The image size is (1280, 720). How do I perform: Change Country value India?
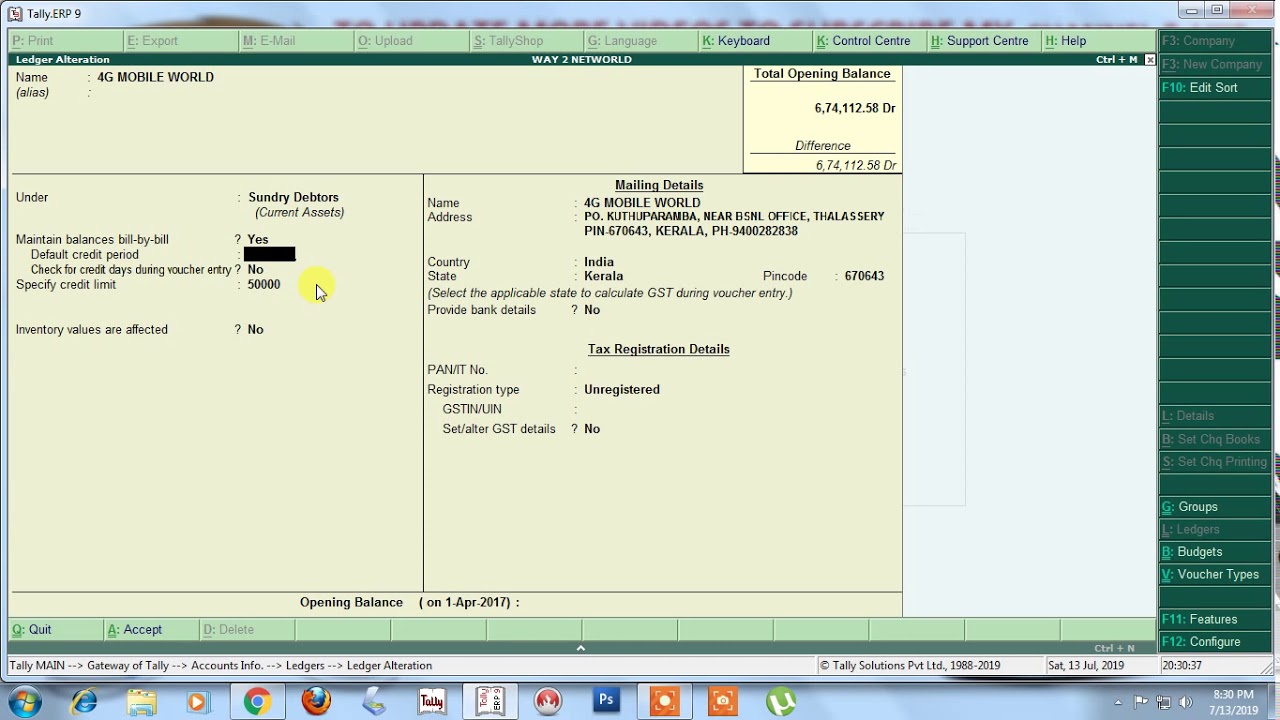pyautogui.click(x=599, y=262)
